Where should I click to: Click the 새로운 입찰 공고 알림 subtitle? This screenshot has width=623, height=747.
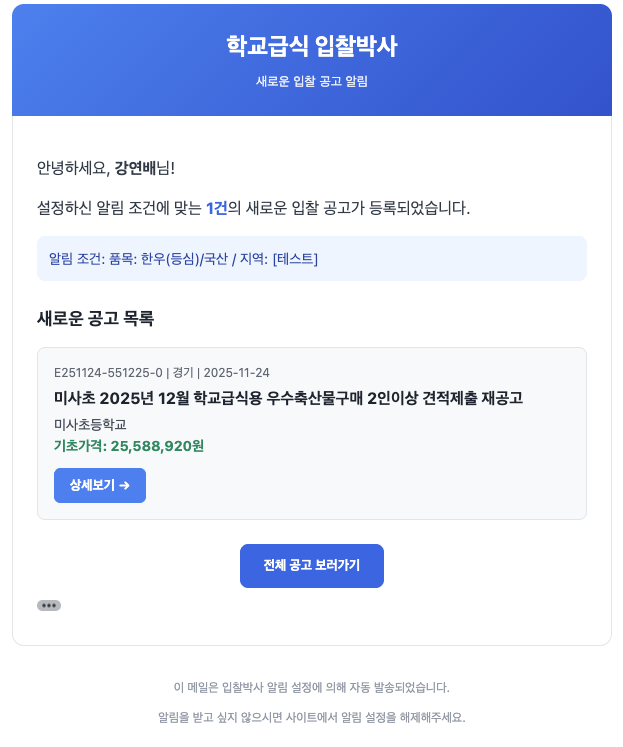click(x=311, y=81)
